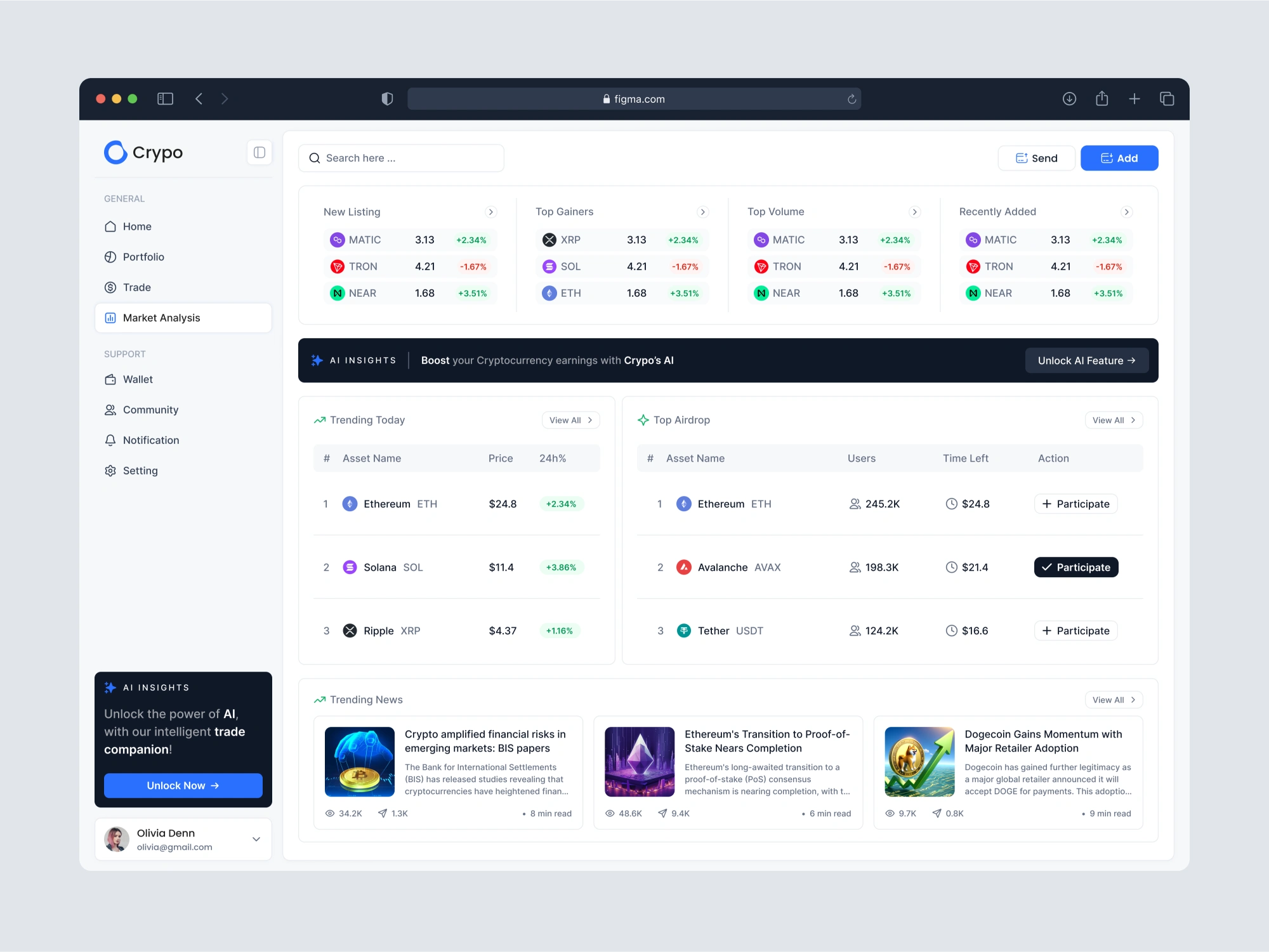Open Wallet in the sidebar menu
Viewport: 1269px width, 952px height.
point(138,379)
